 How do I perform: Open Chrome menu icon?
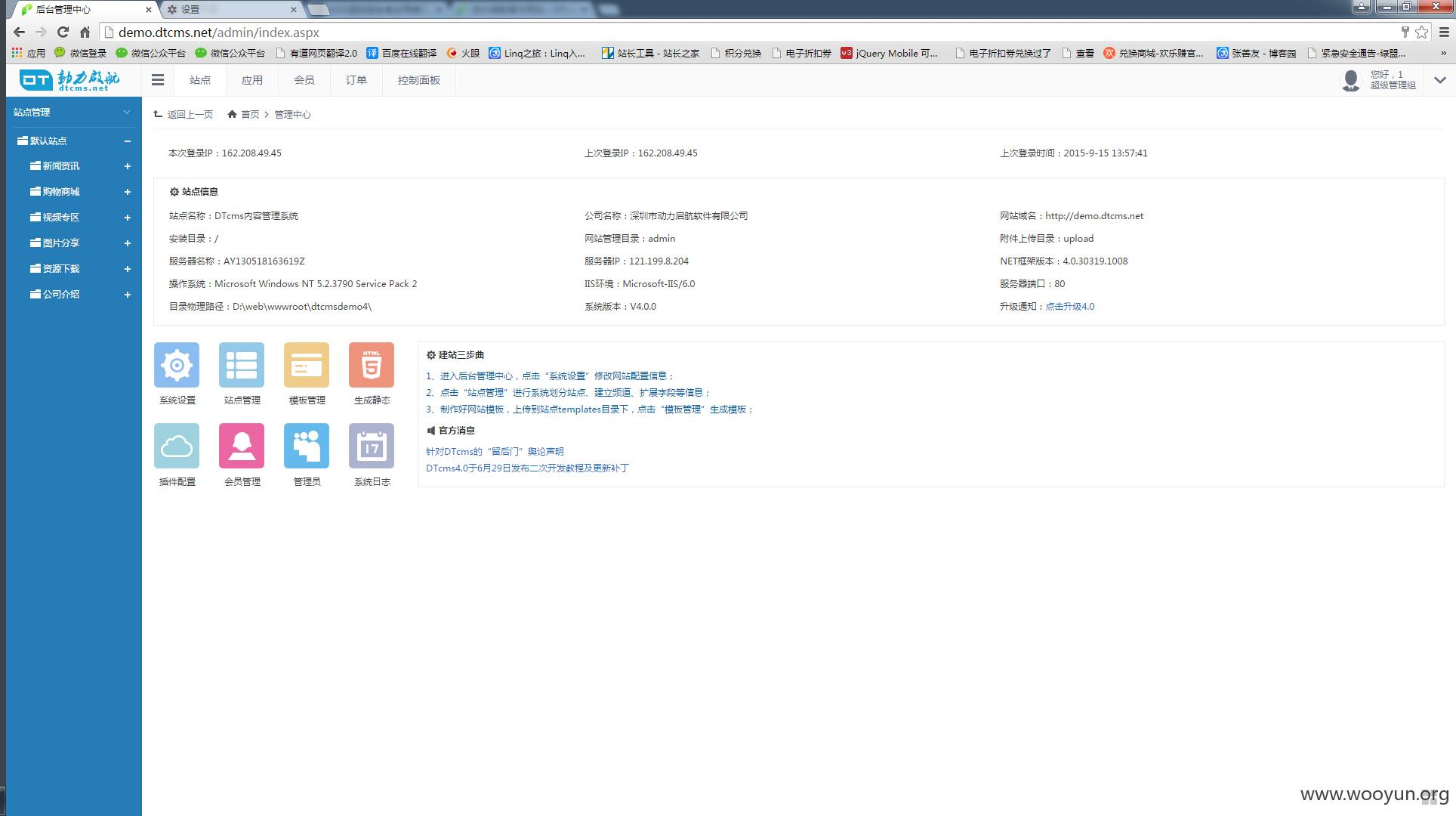coord(1444,32)
